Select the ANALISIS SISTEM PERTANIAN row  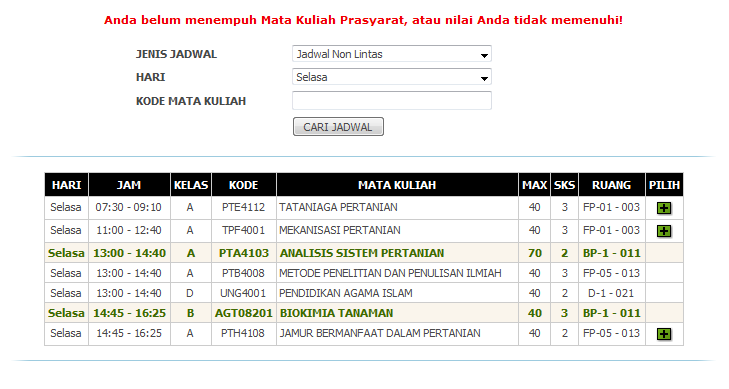coord(364,253)
